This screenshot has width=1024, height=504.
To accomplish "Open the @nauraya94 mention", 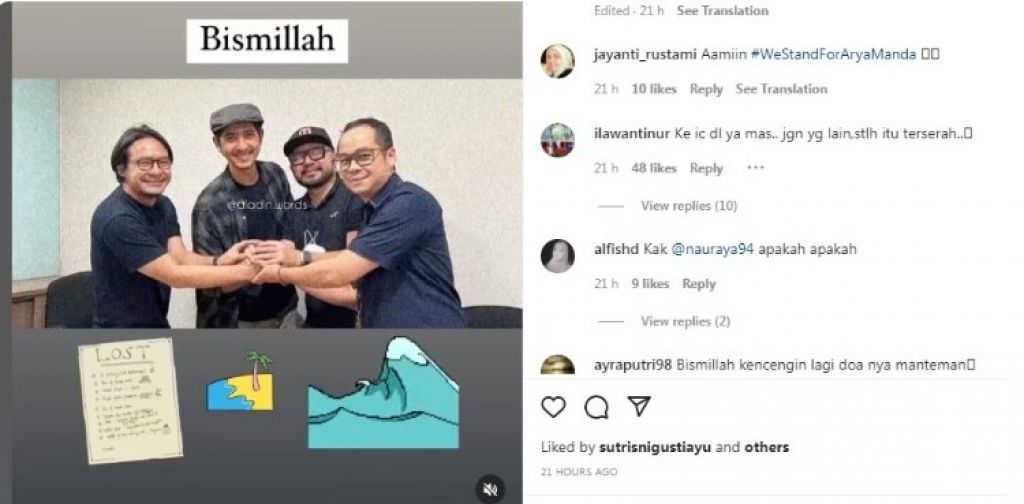I will click(713, 249).
